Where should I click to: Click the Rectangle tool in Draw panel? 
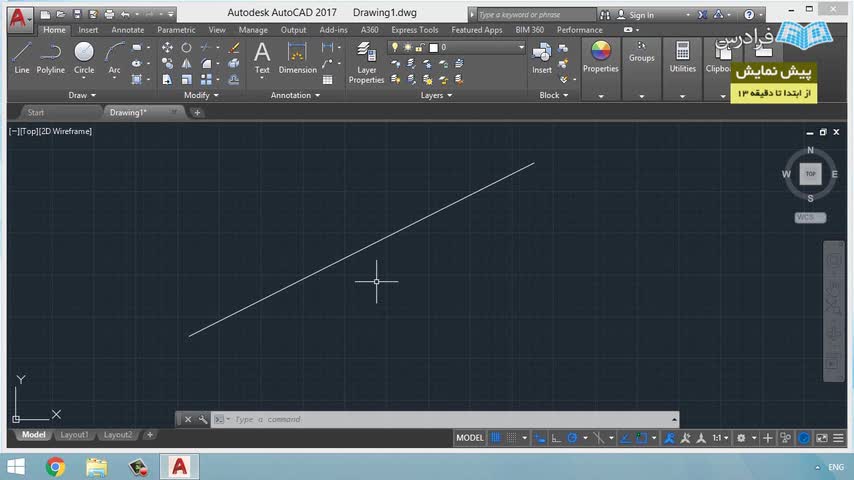136,47
